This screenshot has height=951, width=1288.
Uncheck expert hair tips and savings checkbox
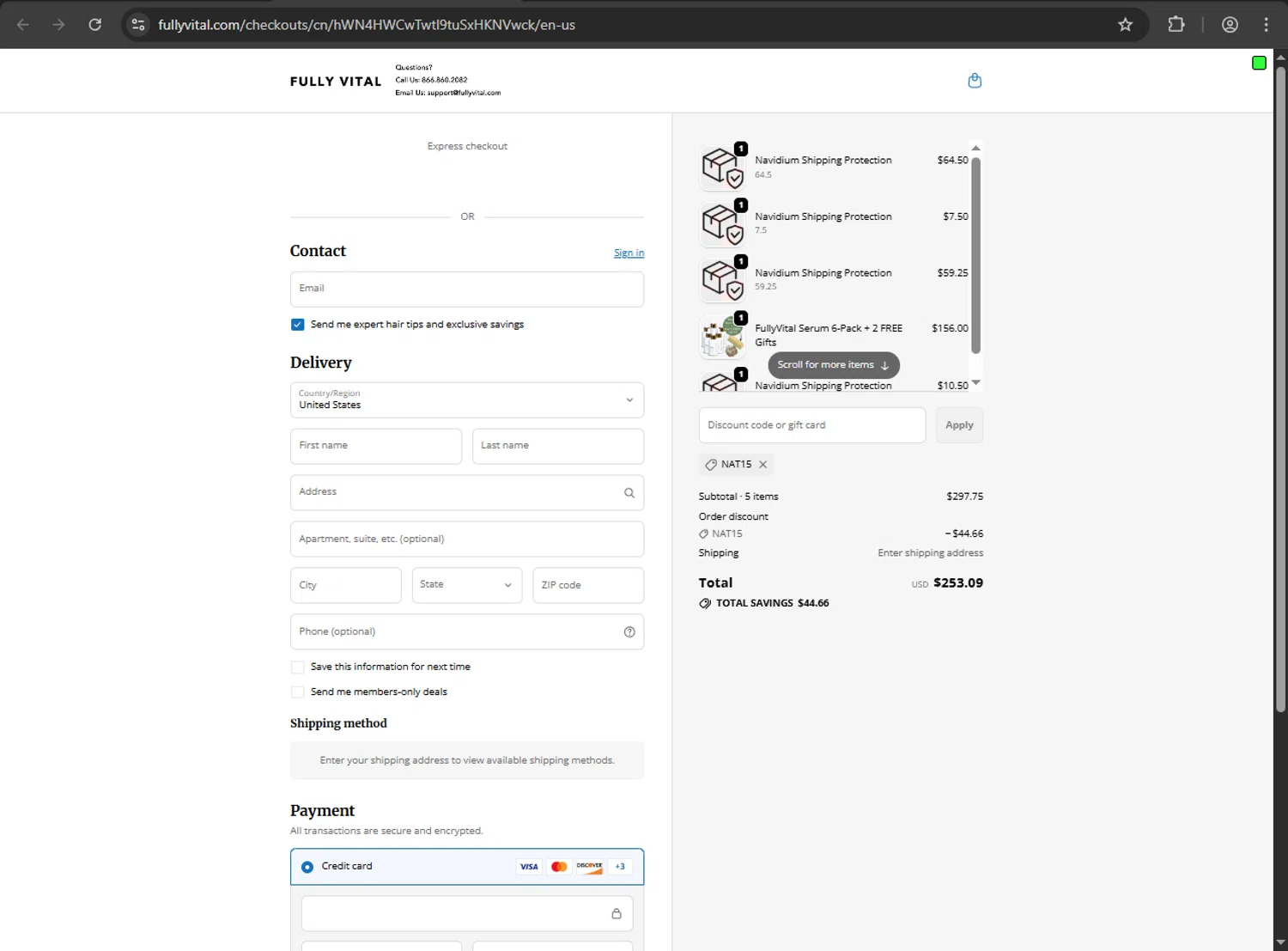[x=297, y=325]
